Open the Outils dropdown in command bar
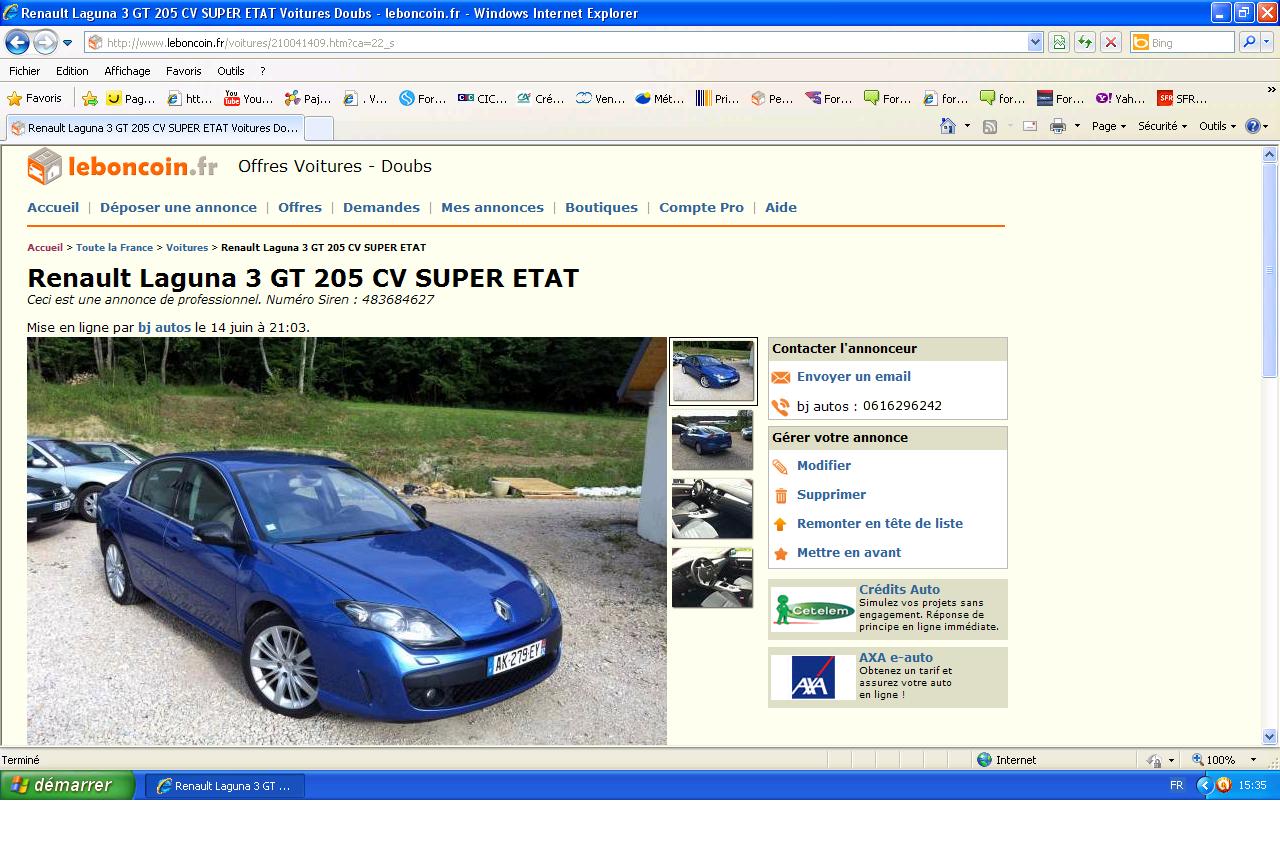Image resolution: width=1280 pixels, height=857 pixels. coord(1217,126)
